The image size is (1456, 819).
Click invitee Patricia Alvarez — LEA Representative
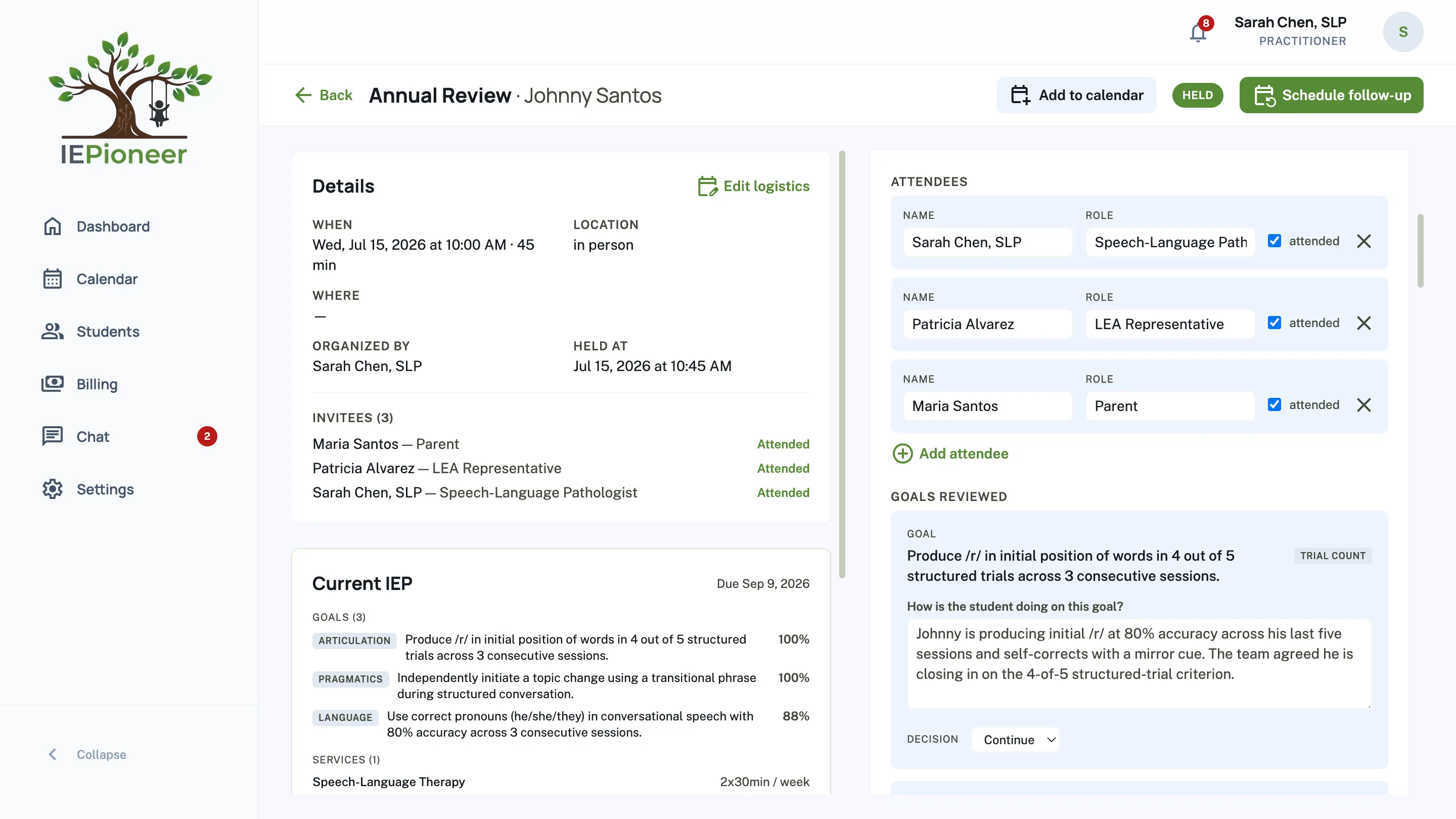pyautogui.click(x=561, y=468)
